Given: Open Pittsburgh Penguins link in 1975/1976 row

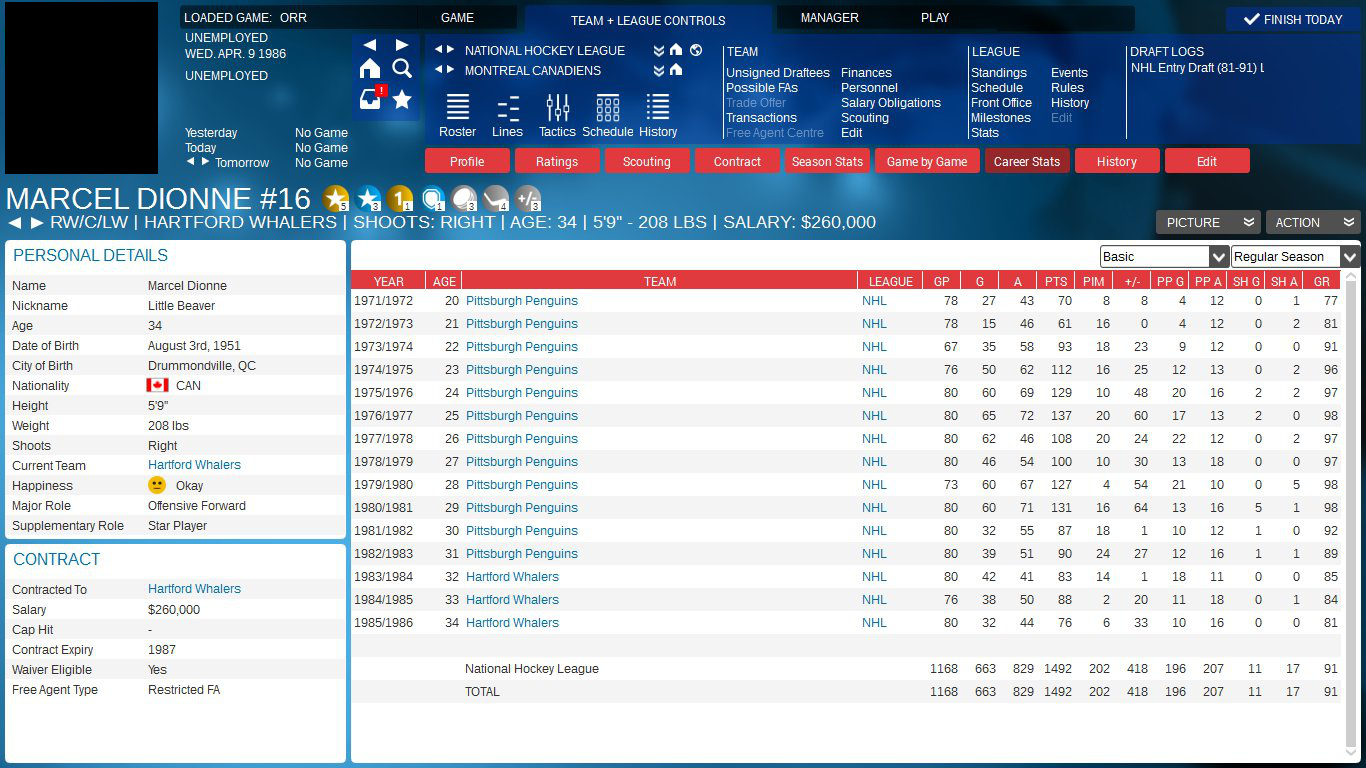Looking at the screenshot, I should [x=522, y=393].
